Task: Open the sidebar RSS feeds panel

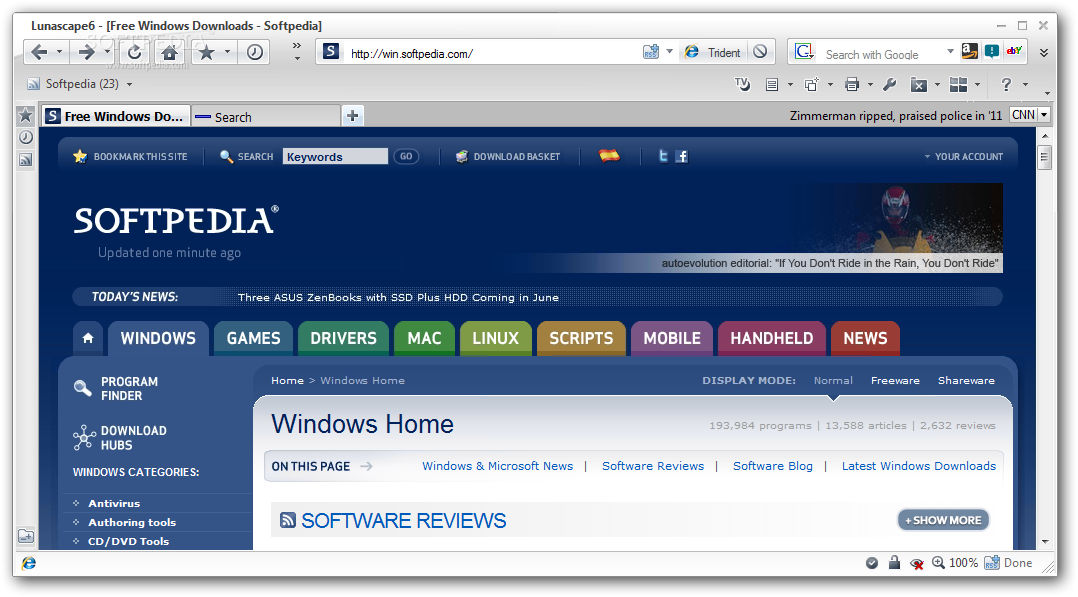Action: (x=25, y=160)
